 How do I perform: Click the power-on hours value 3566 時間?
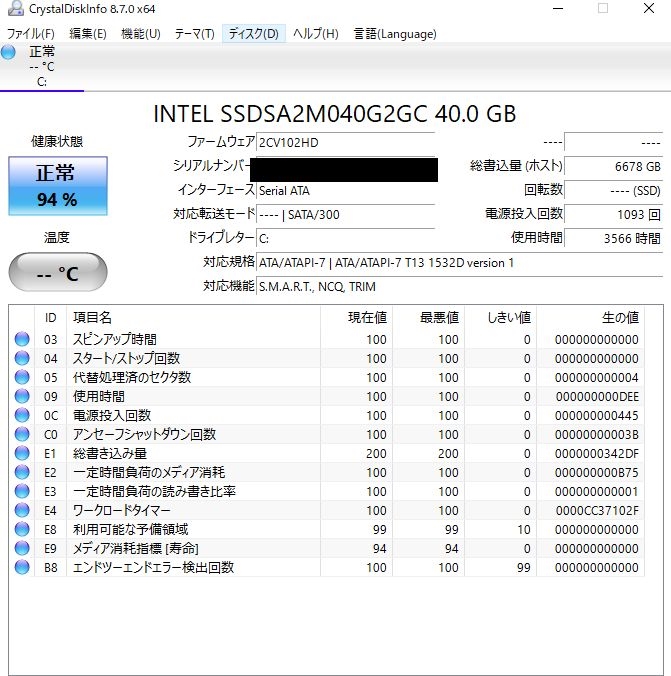[x=614, y=238]
